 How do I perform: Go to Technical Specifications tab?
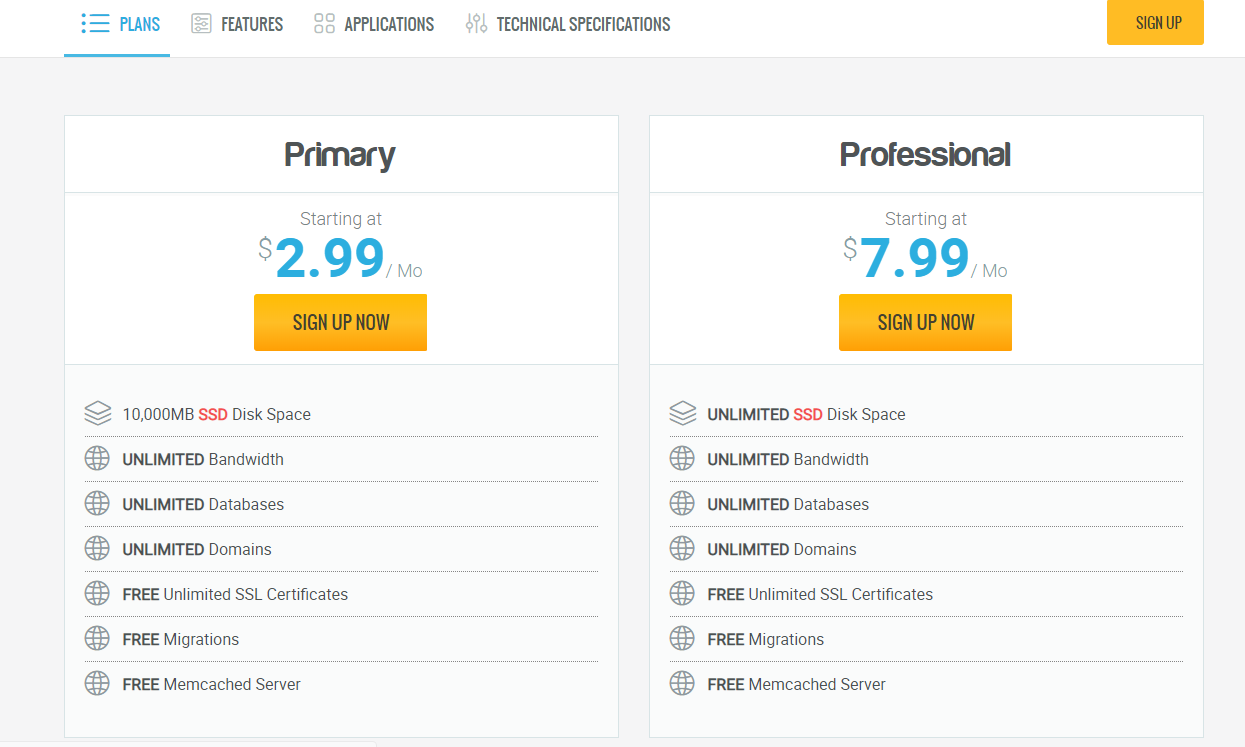583,24
